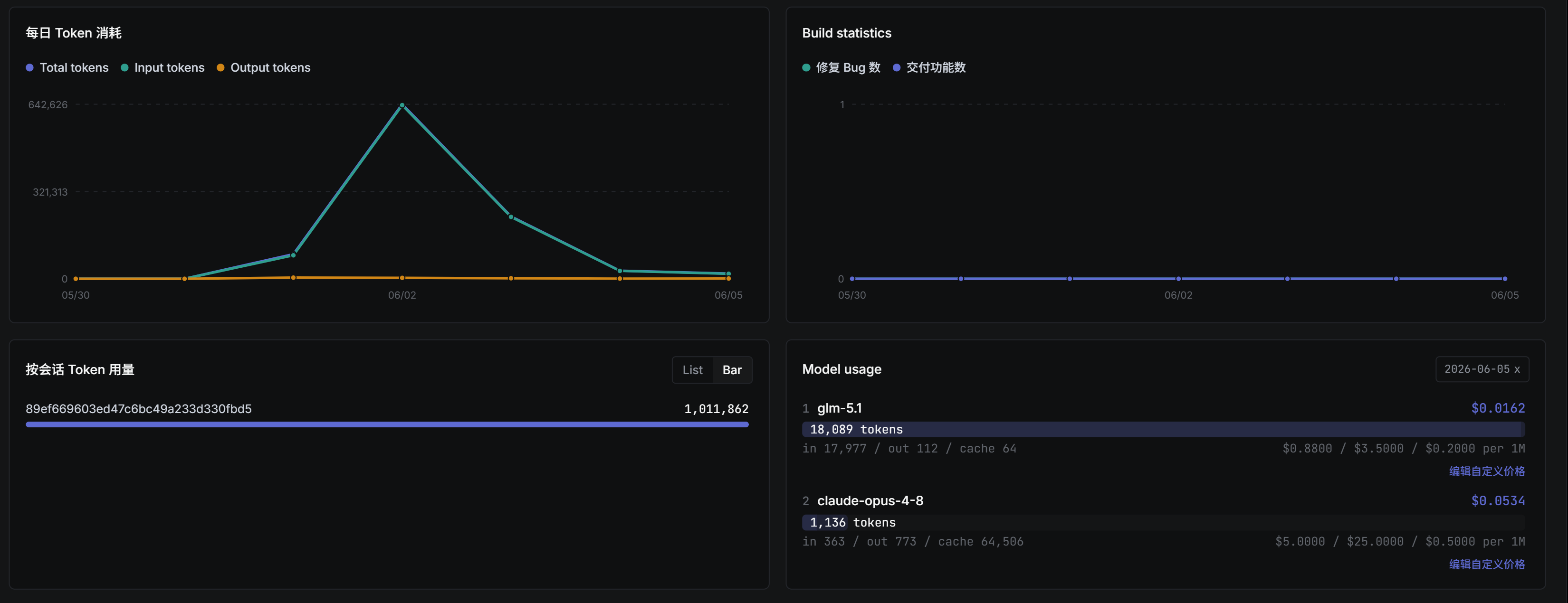Click the $0.0534 cost value
Viewport: 1568px width, 603px height.
pos(1498,501)
